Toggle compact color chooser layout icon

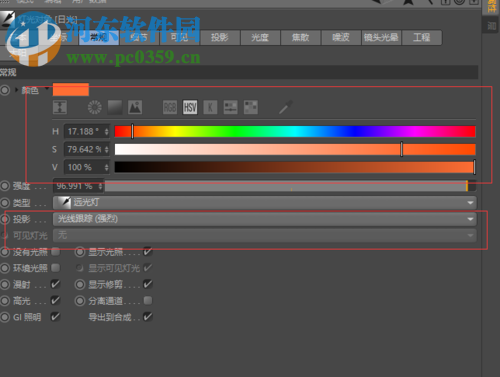click(x=60, y=107)
